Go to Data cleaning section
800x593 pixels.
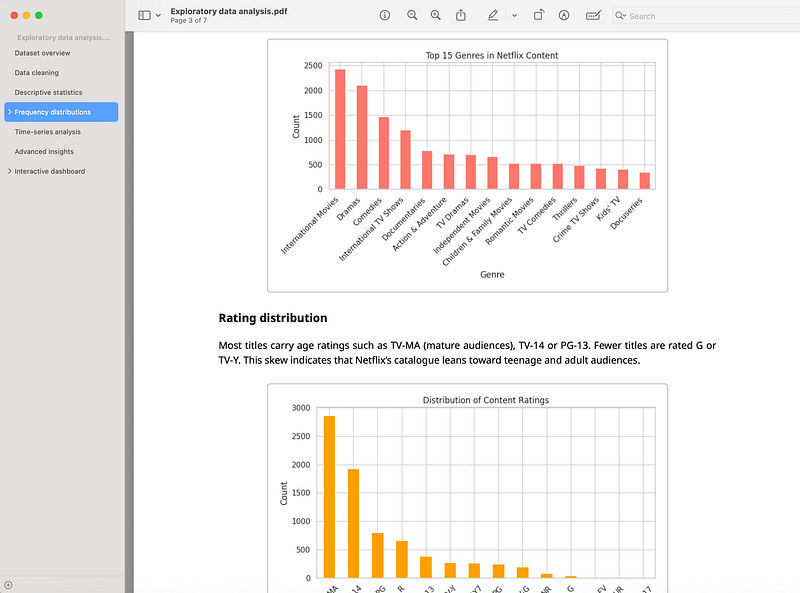click(x=37, y=73)
